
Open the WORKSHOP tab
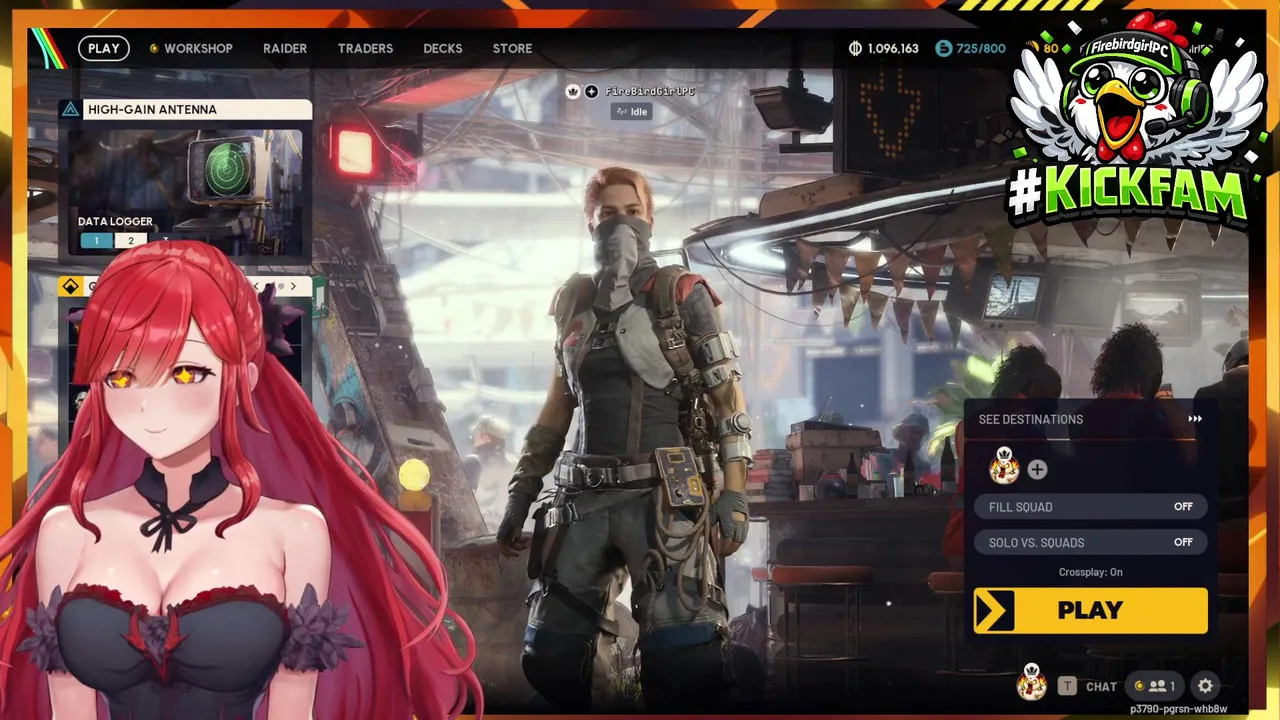click(x=198, y=48)
